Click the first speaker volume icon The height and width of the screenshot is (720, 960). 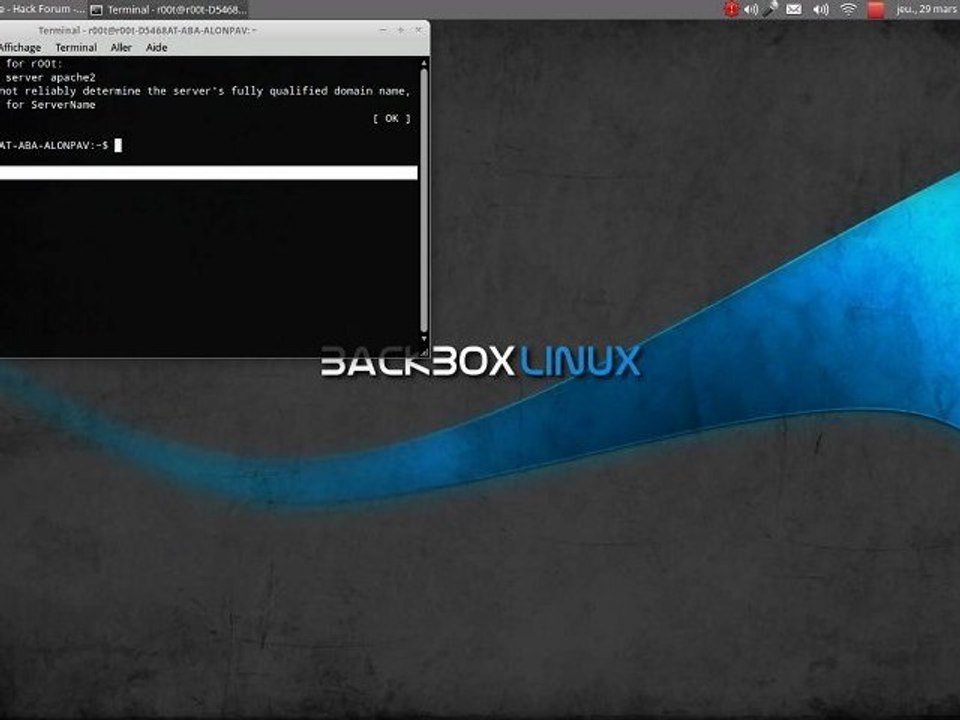coord(751,9)
